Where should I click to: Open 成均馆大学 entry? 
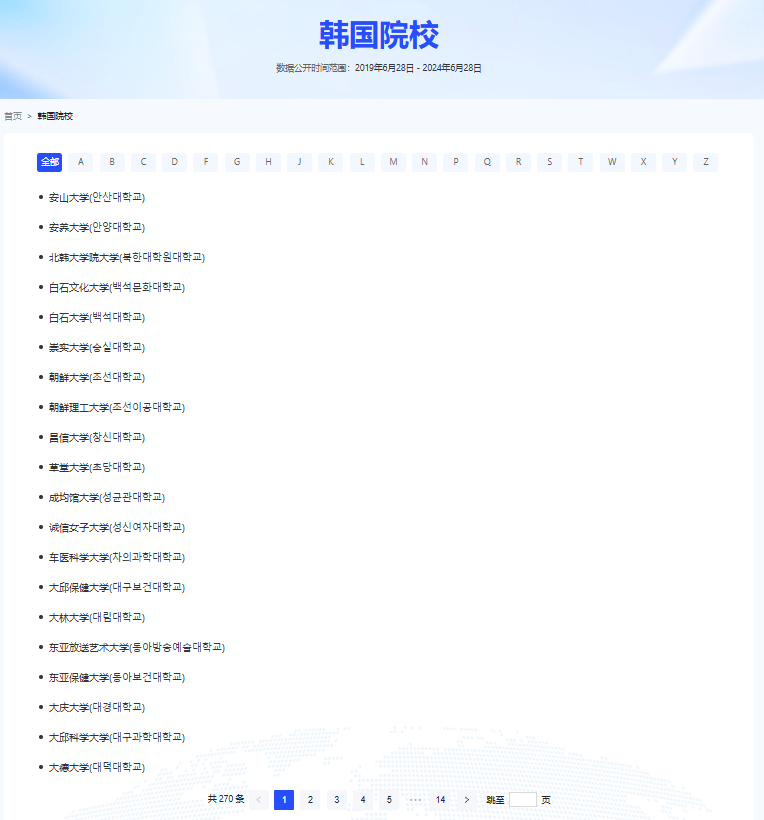pyautogui.click(x=107, y=497)
